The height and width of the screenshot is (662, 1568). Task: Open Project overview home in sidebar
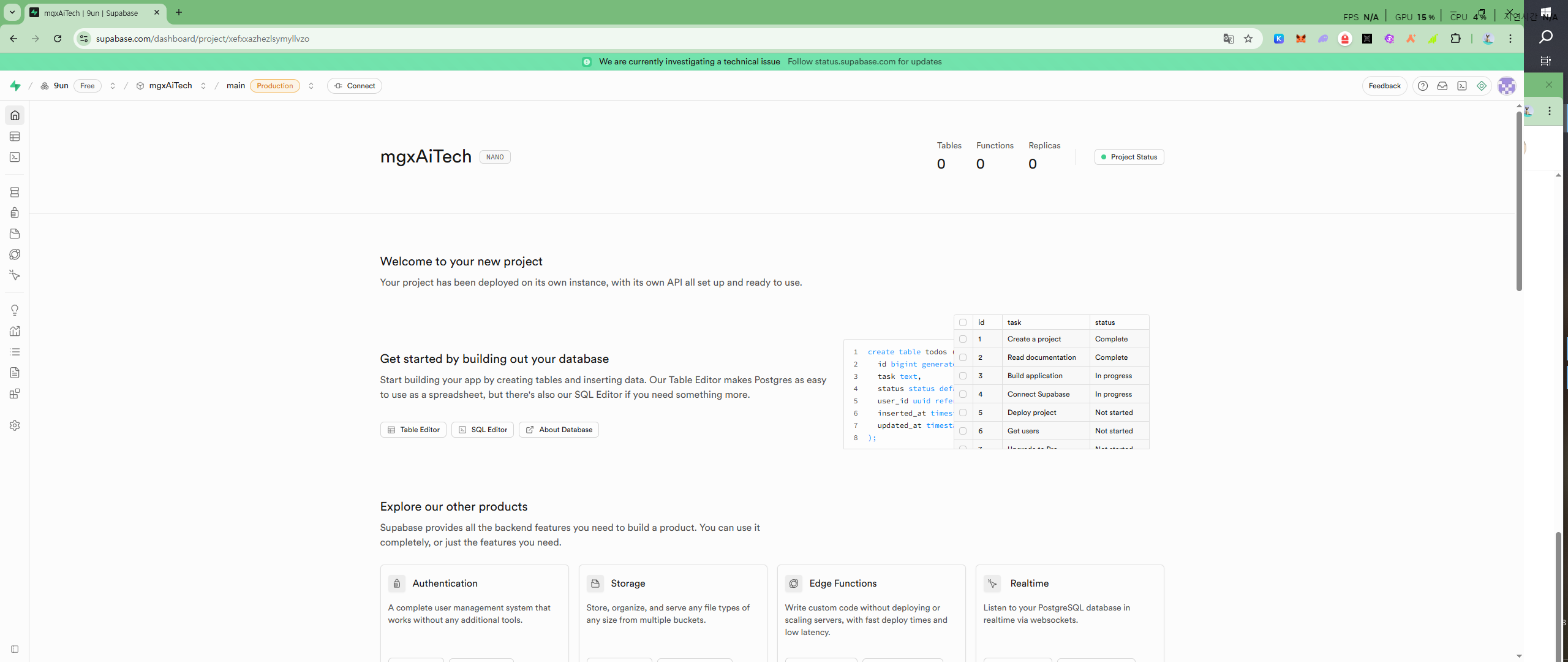(15, 115)
